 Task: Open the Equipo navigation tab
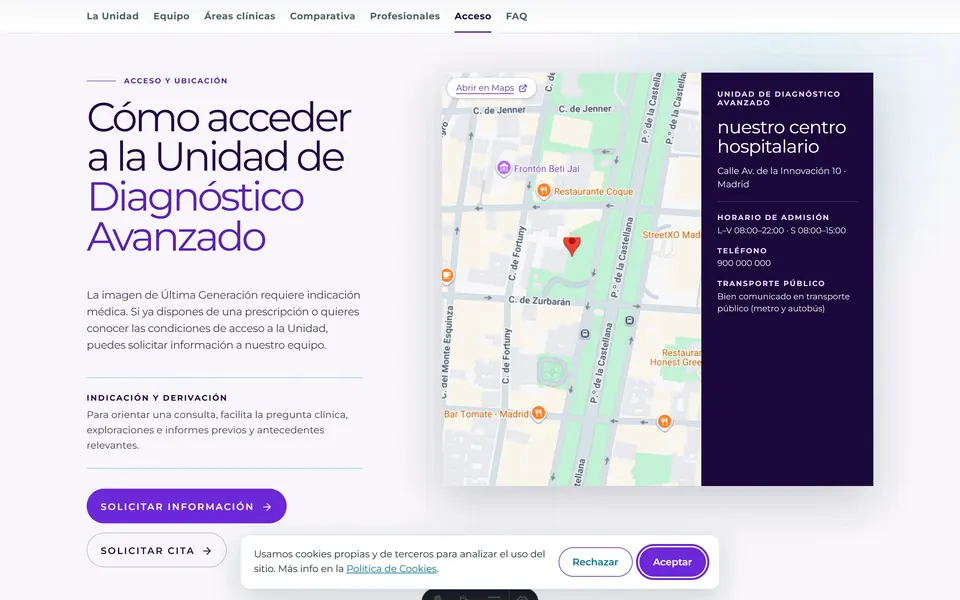coord(171,16)
